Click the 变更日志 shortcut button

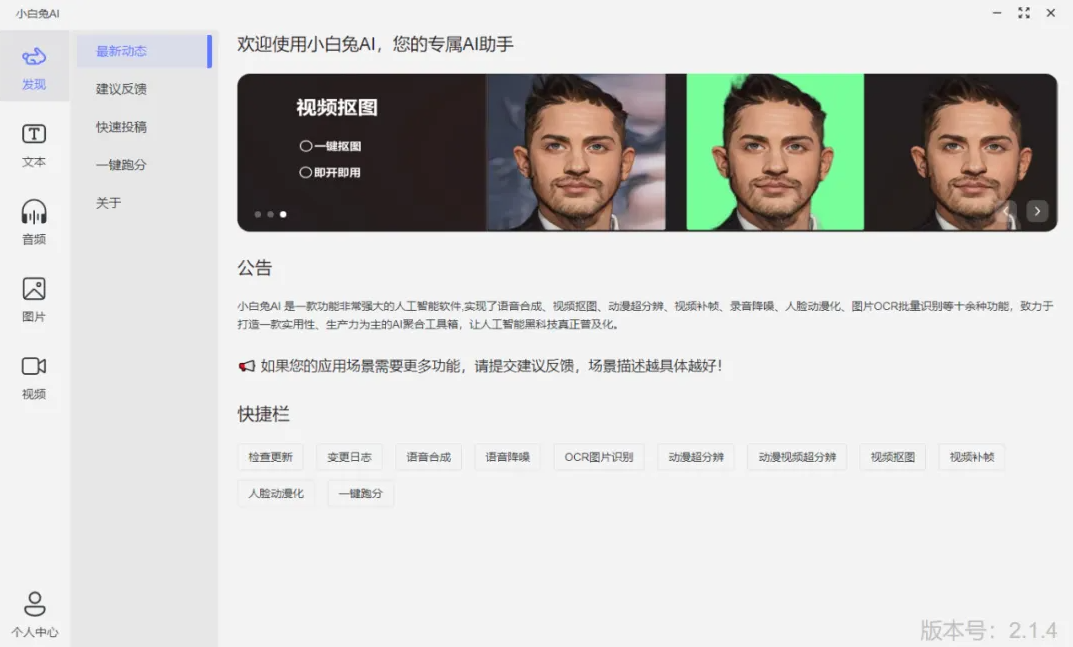click(x=349, y=457)
